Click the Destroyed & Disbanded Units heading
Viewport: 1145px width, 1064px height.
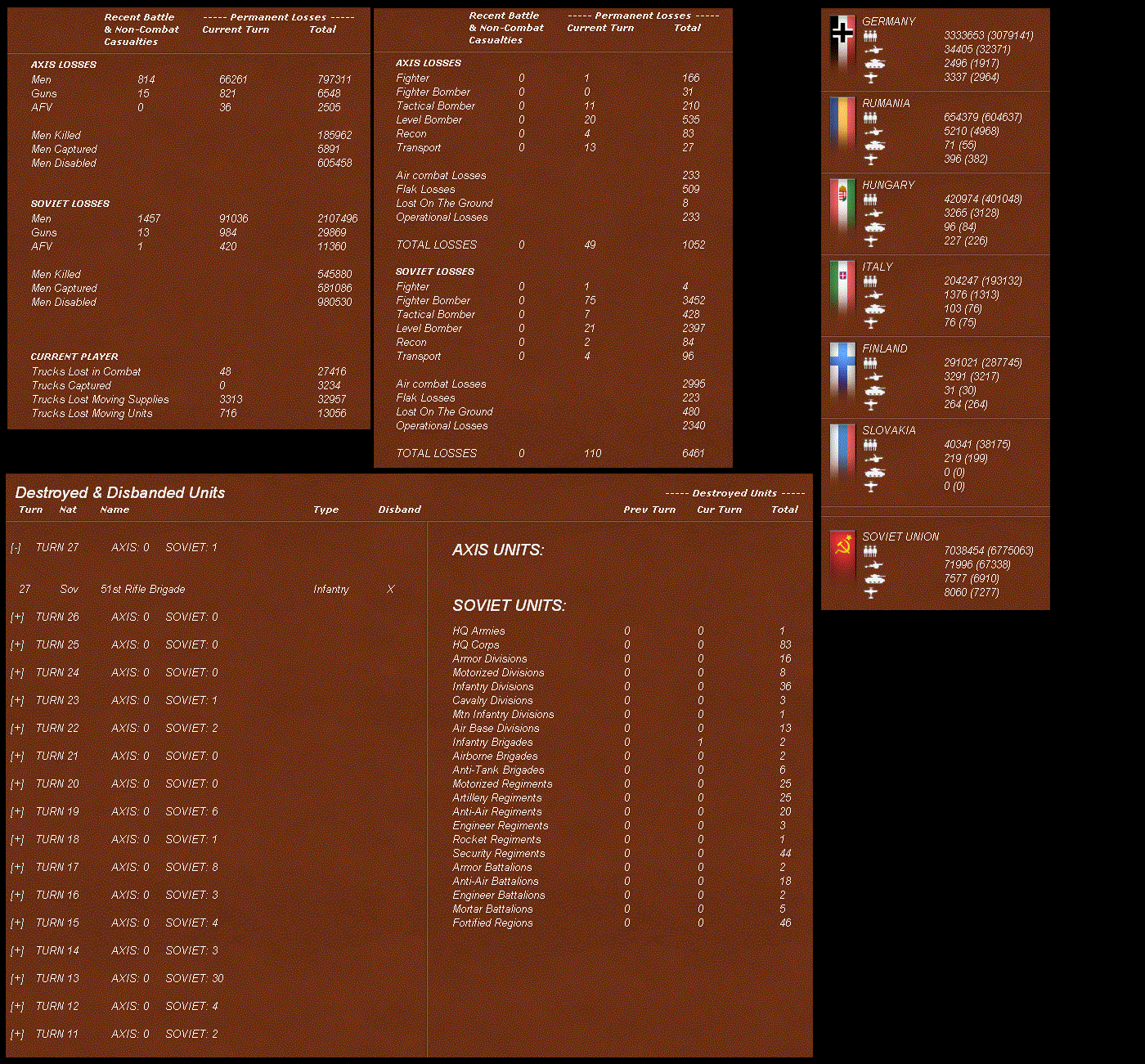tap(120, 493)
